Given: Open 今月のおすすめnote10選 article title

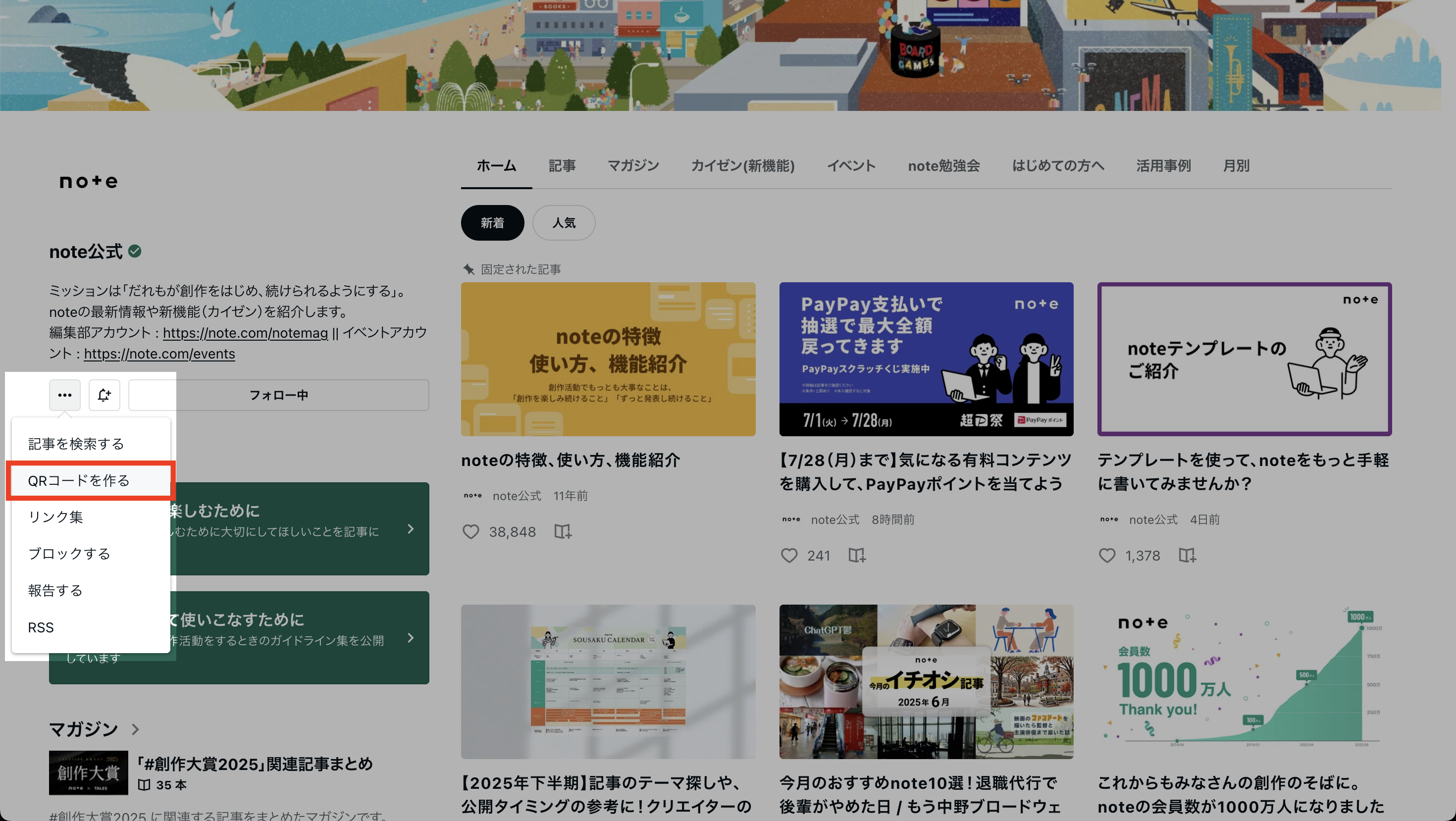Looking at the screenshot, I should pyautogui.click(x=920, y=794).
